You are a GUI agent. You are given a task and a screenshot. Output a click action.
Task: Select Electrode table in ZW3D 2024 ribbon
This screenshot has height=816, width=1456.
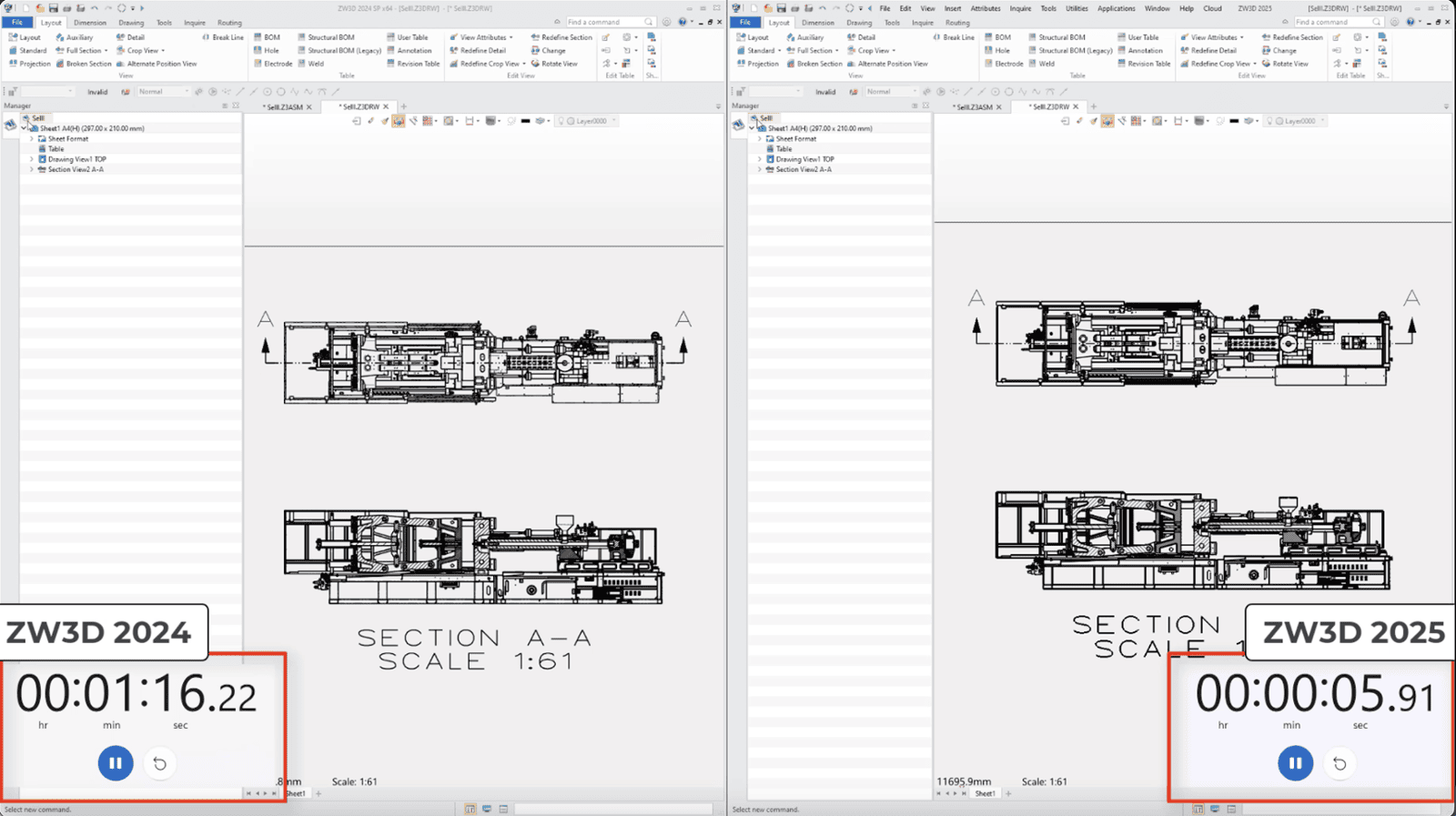pyautogui.click(x=273, y=64)
